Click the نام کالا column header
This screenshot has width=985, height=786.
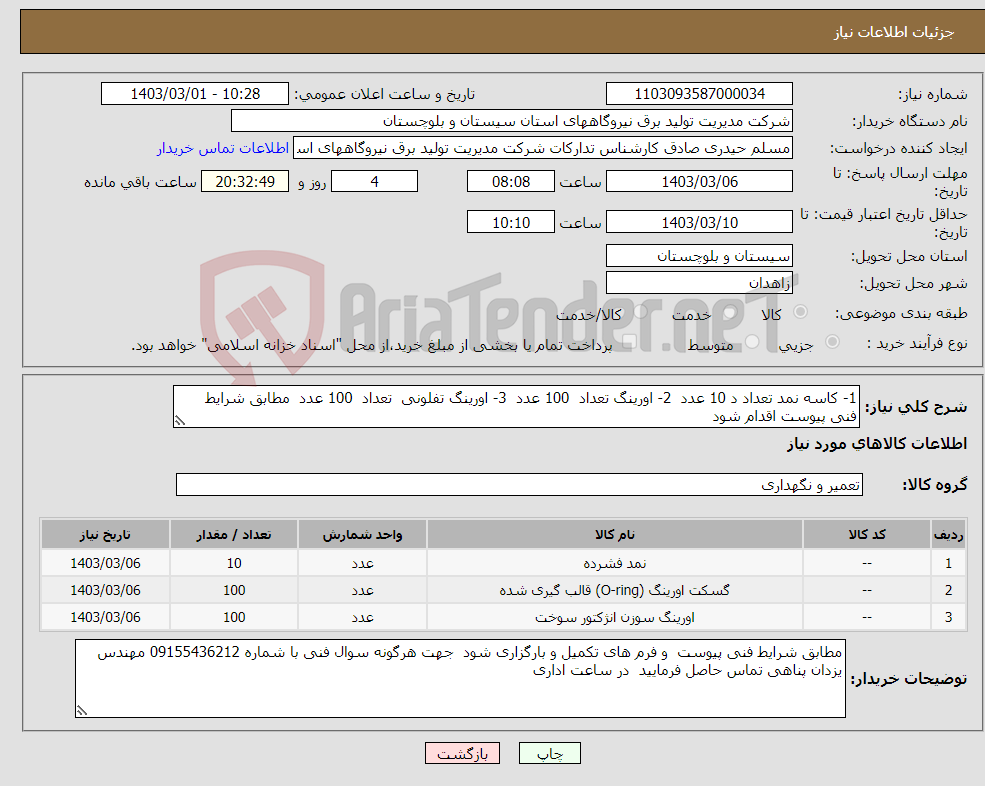(x=615, y=535)
